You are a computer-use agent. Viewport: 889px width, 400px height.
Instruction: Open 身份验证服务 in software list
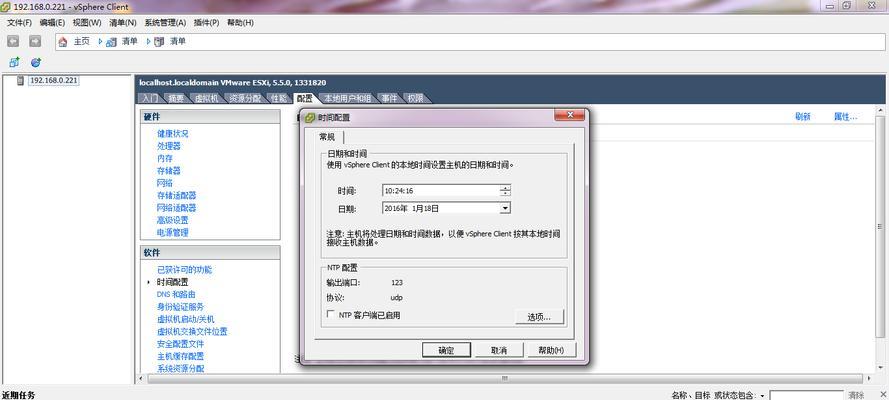(x=181, y=307)
